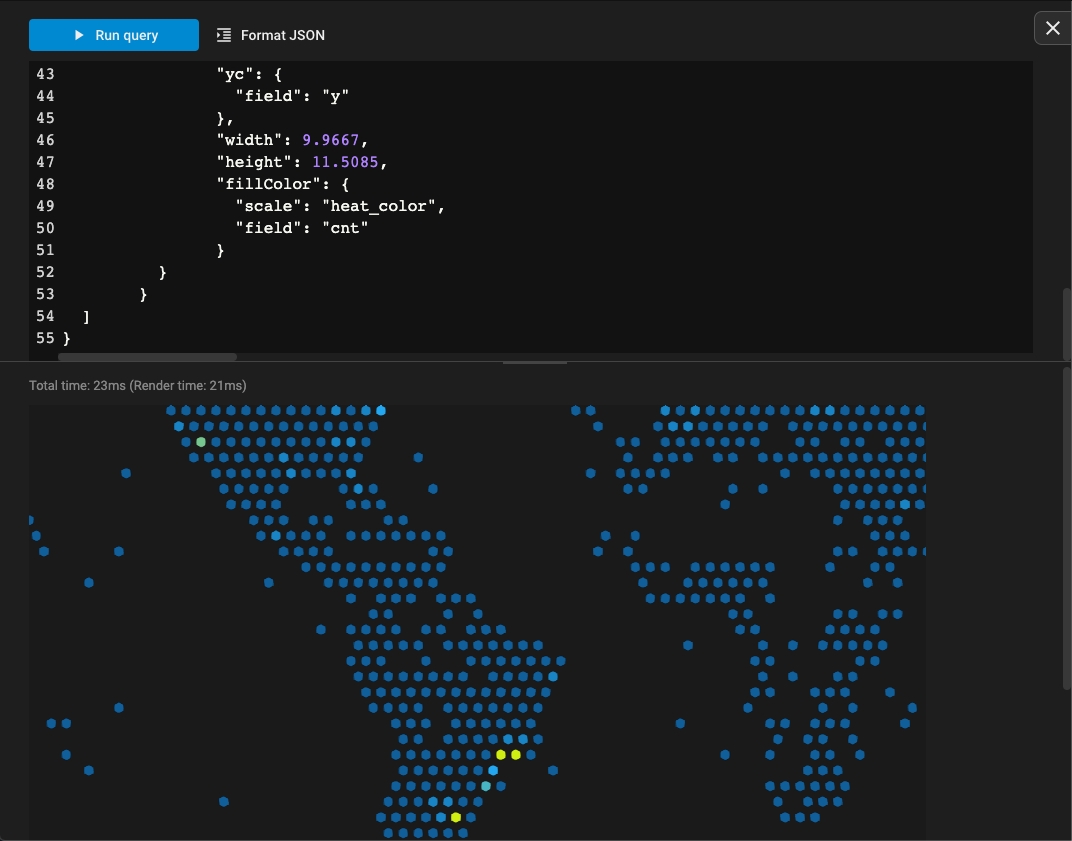1072x841 pixels.
Task: Click the "heat_color" scale string
Action: pos(379,206)
